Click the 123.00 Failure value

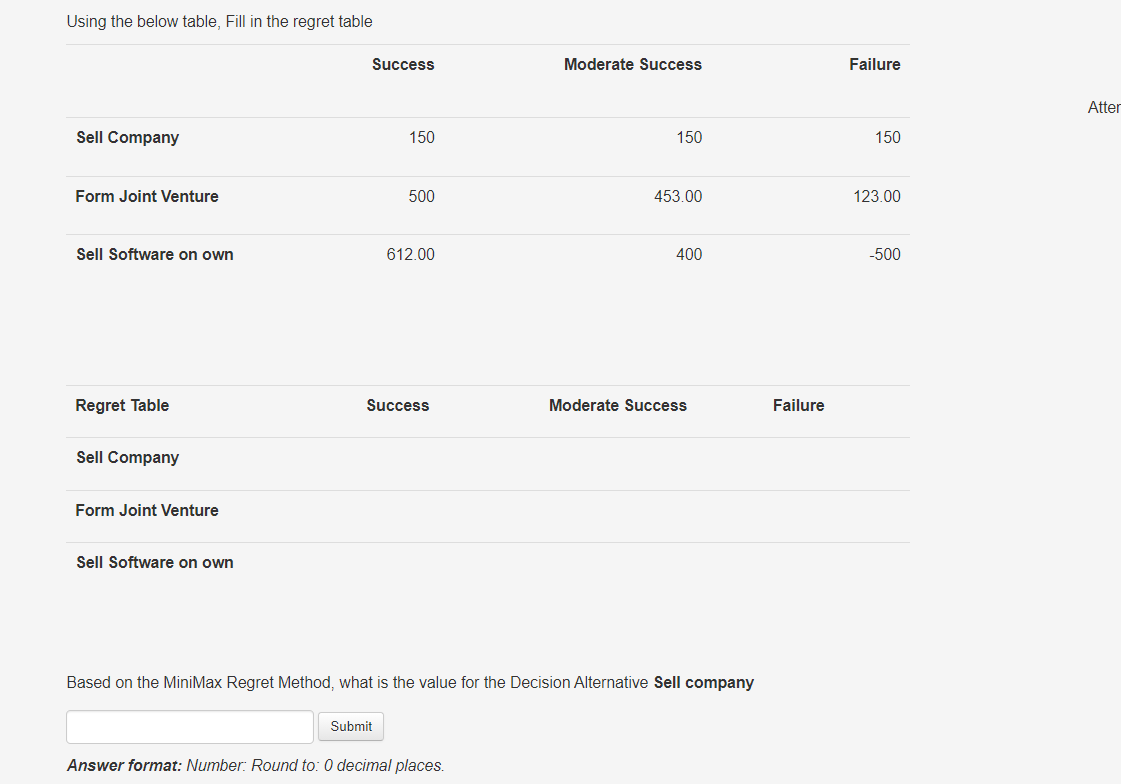876,197
